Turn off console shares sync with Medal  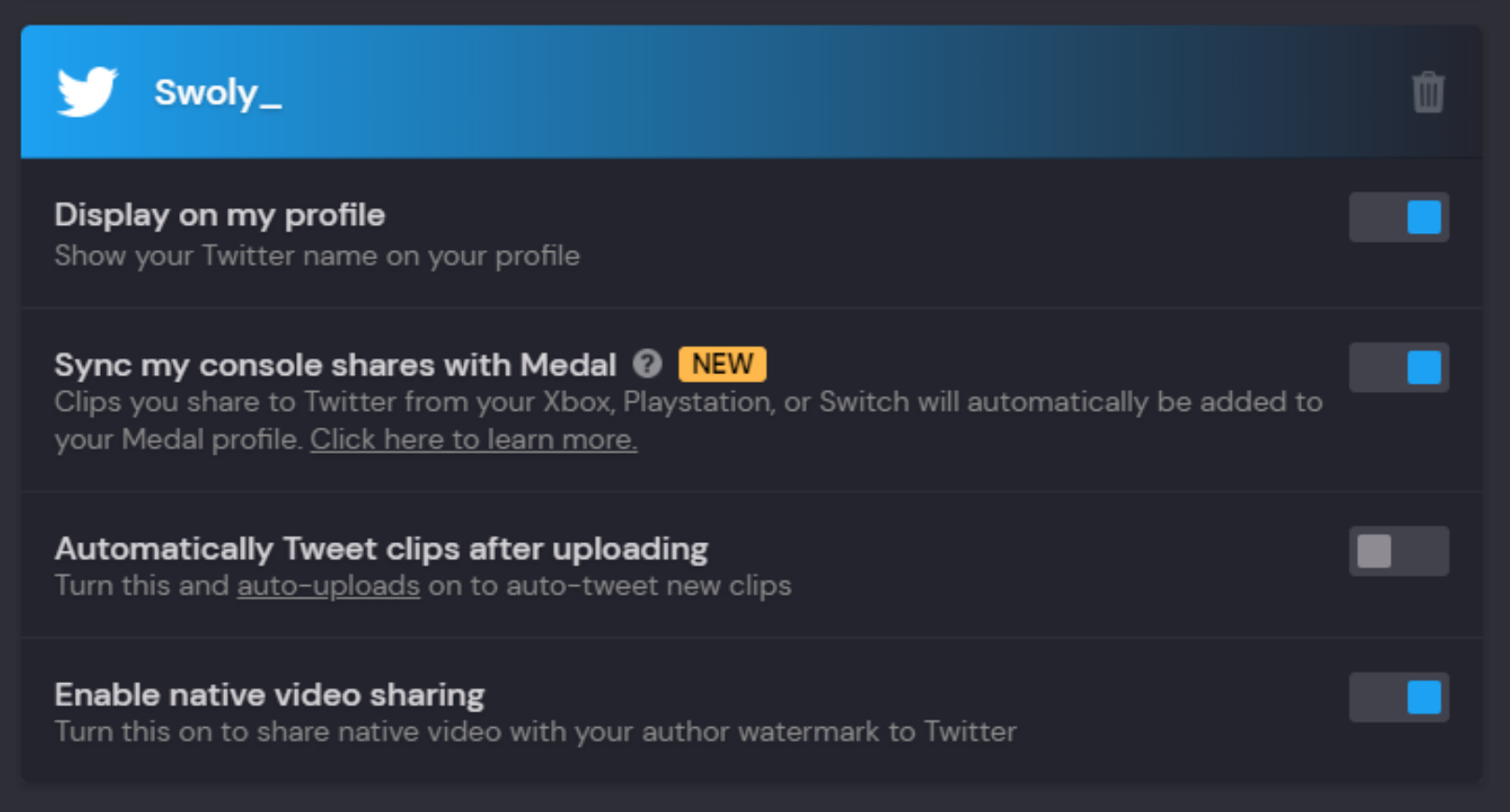1398,368
